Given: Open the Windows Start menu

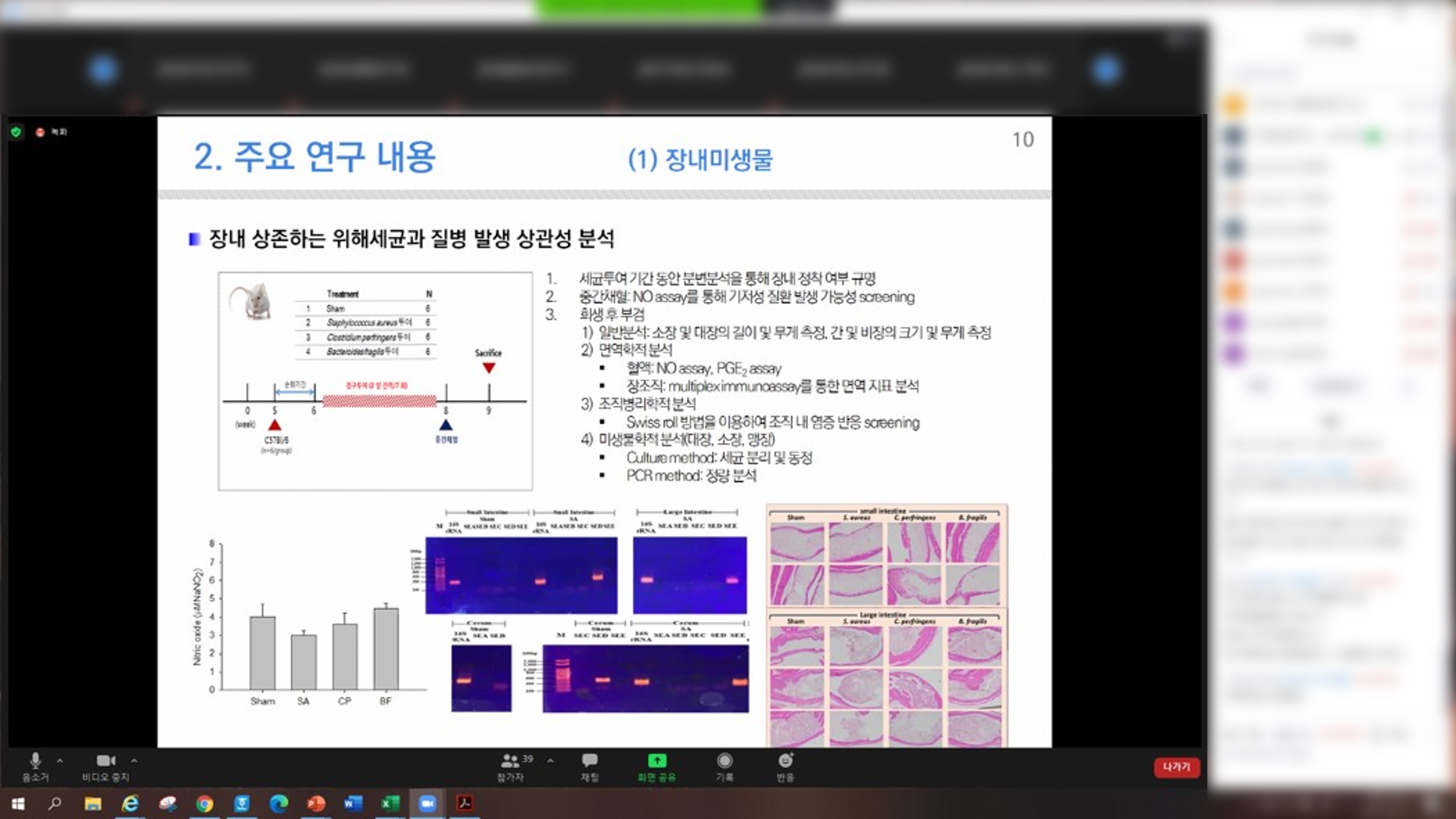Looking at the screenshot, I should tap(18, 804).
